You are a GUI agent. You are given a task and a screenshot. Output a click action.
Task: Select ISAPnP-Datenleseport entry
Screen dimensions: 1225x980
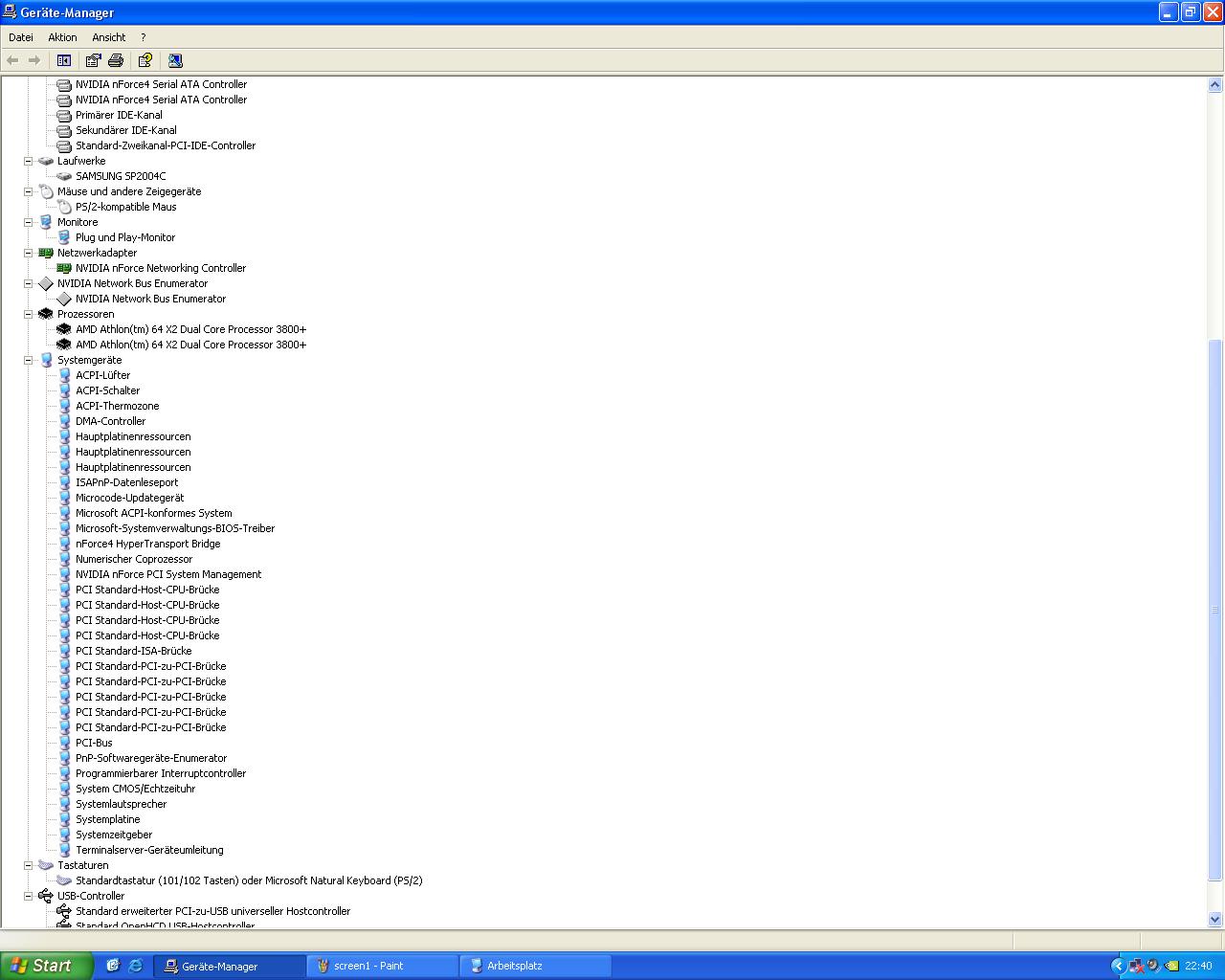[x=126, y=482]
